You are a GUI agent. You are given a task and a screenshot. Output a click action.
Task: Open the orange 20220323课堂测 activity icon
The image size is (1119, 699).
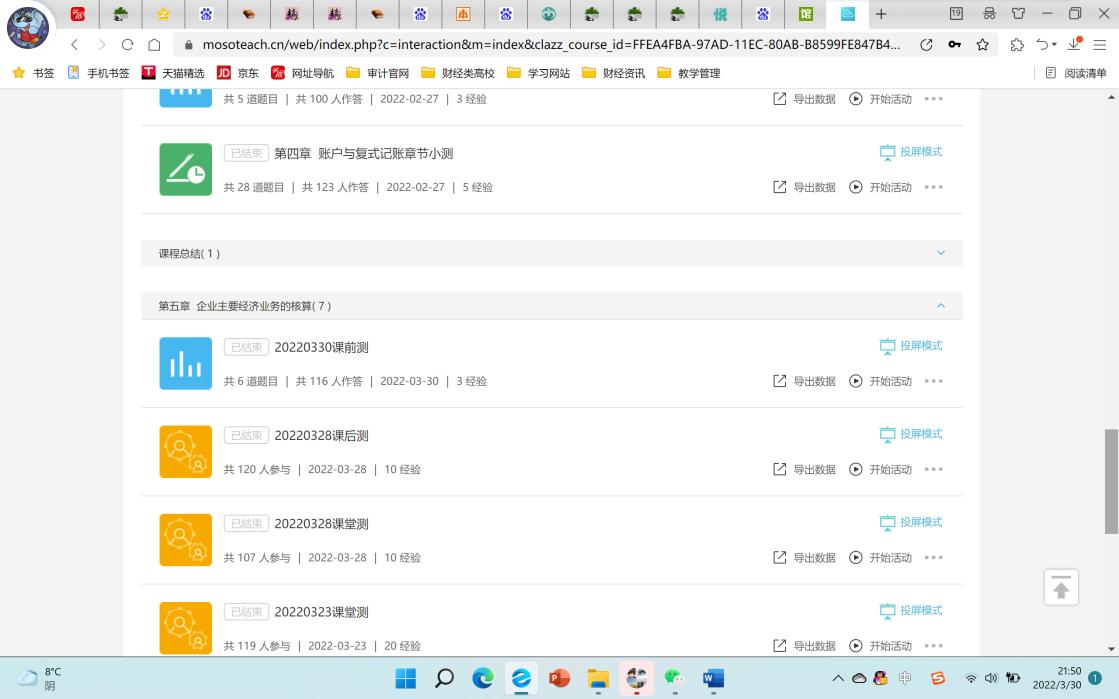coord(186,628)
